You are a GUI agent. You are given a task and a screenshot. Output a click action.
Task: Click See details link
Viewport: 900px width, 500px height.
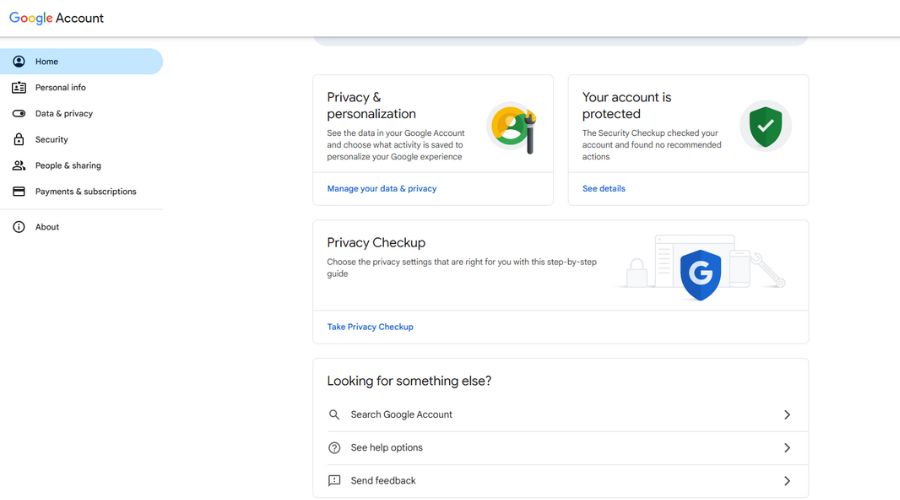pyautogui.click(x=604, y=188)
